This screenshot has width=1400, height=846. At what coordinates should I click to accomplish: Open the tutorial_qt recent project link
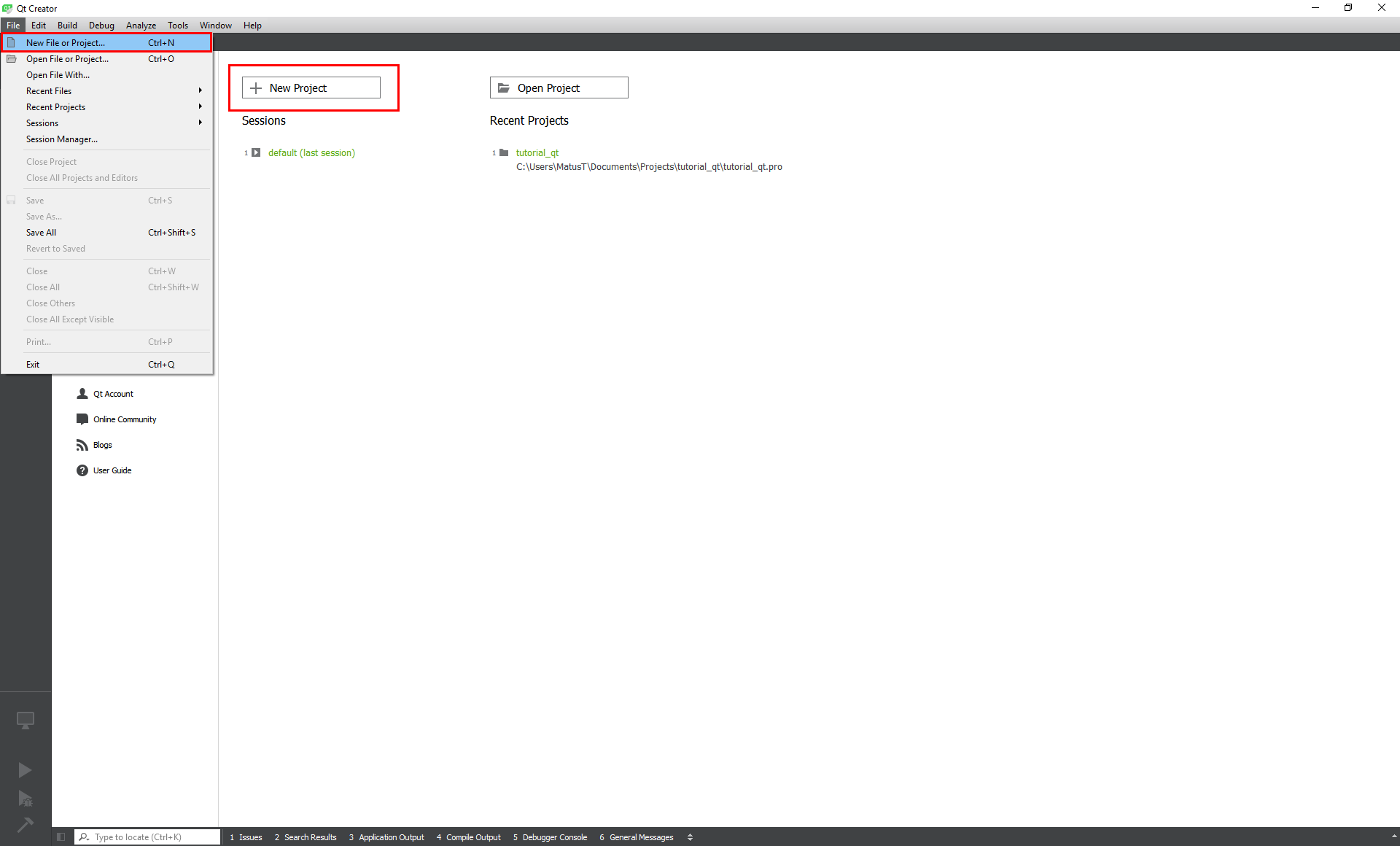tap(537, 152)
